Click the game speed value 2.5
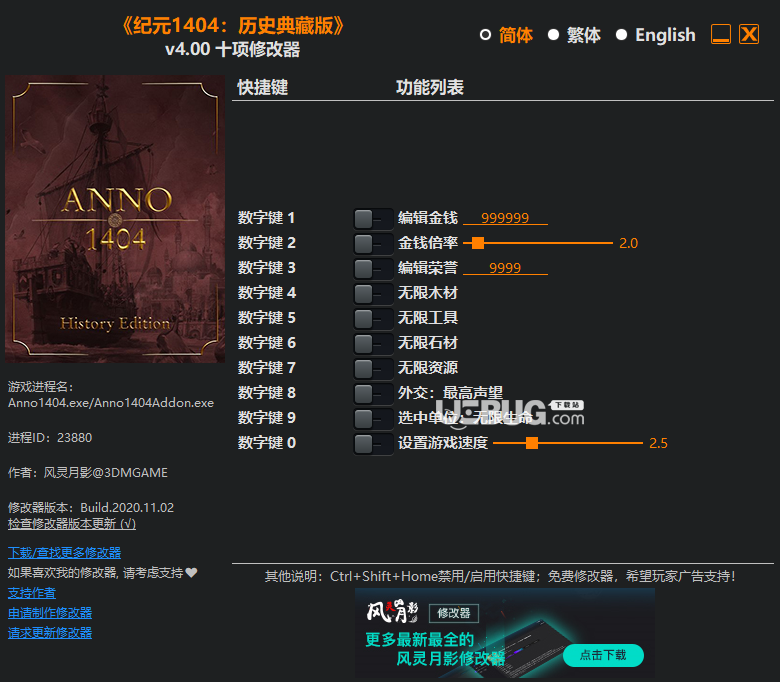The image size is (780, 682). click(658, 443)
